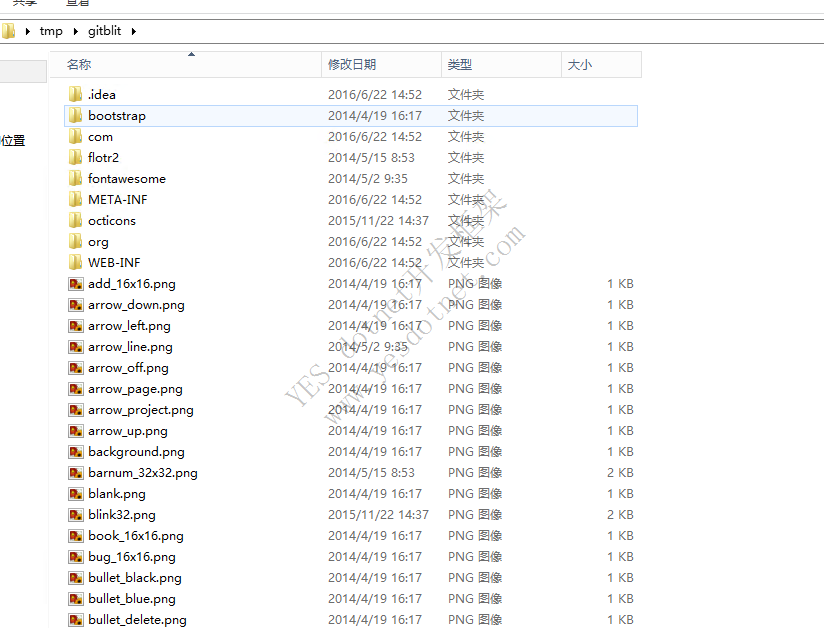
Task: Go to tmp in the address bar
Action: (51, 32)
